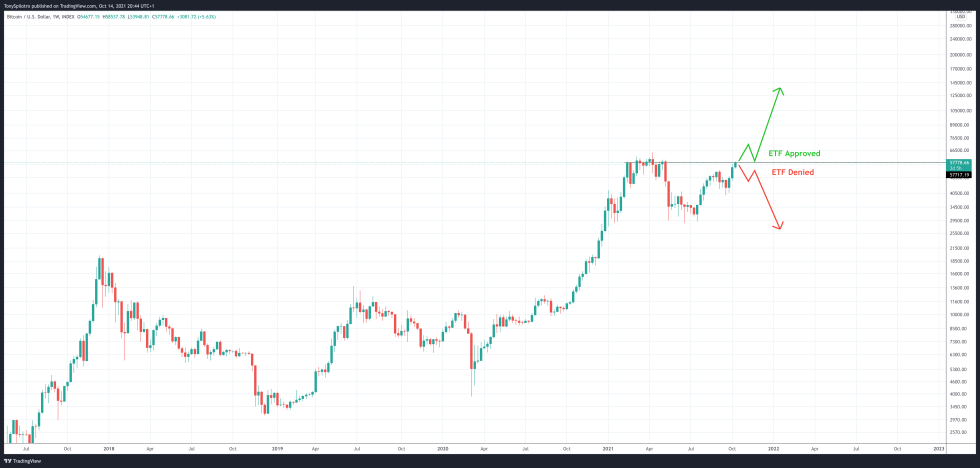Click the 2021 label on time axis
980x468 pixels.
click(x=607, y=450)
